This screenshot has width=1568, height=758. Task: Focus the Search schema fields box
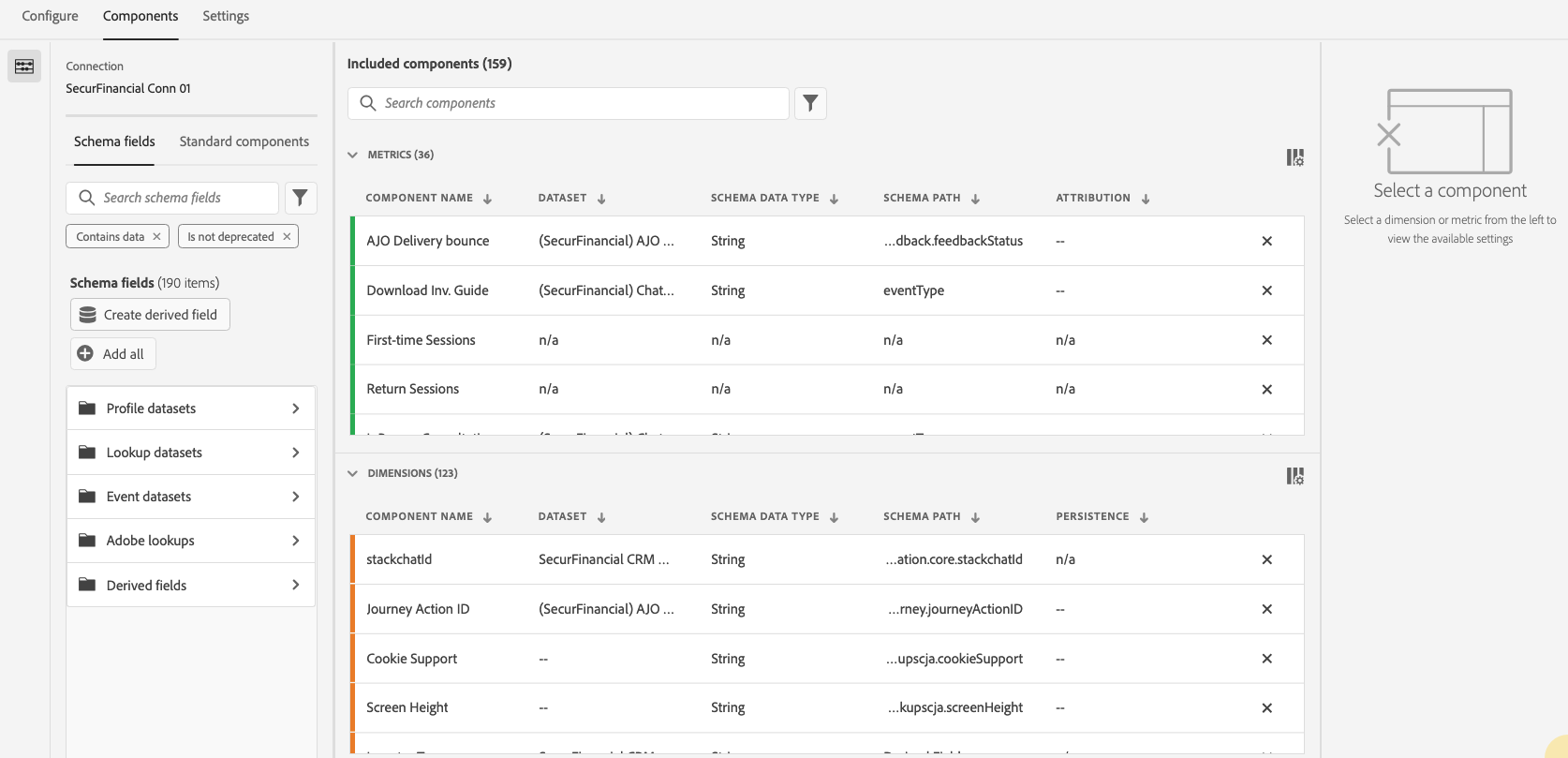(172, 198)
